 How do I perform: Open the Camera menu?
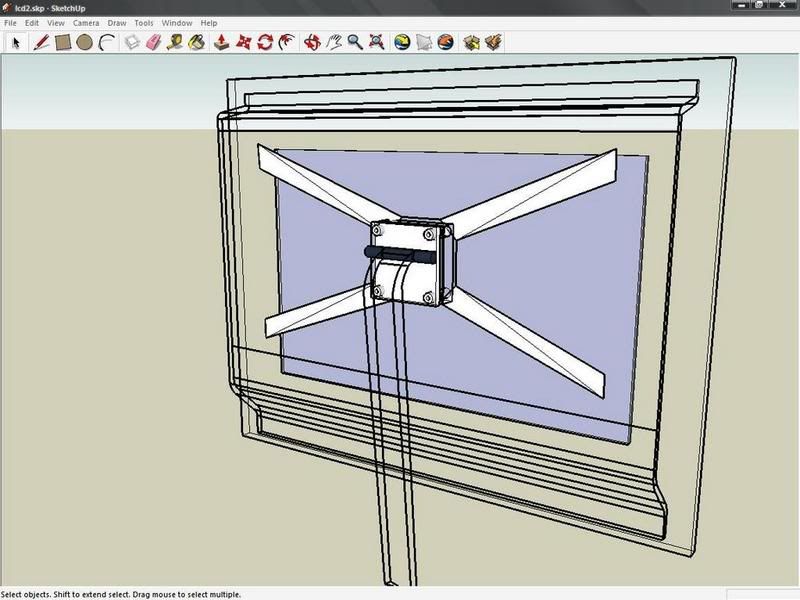85,22
